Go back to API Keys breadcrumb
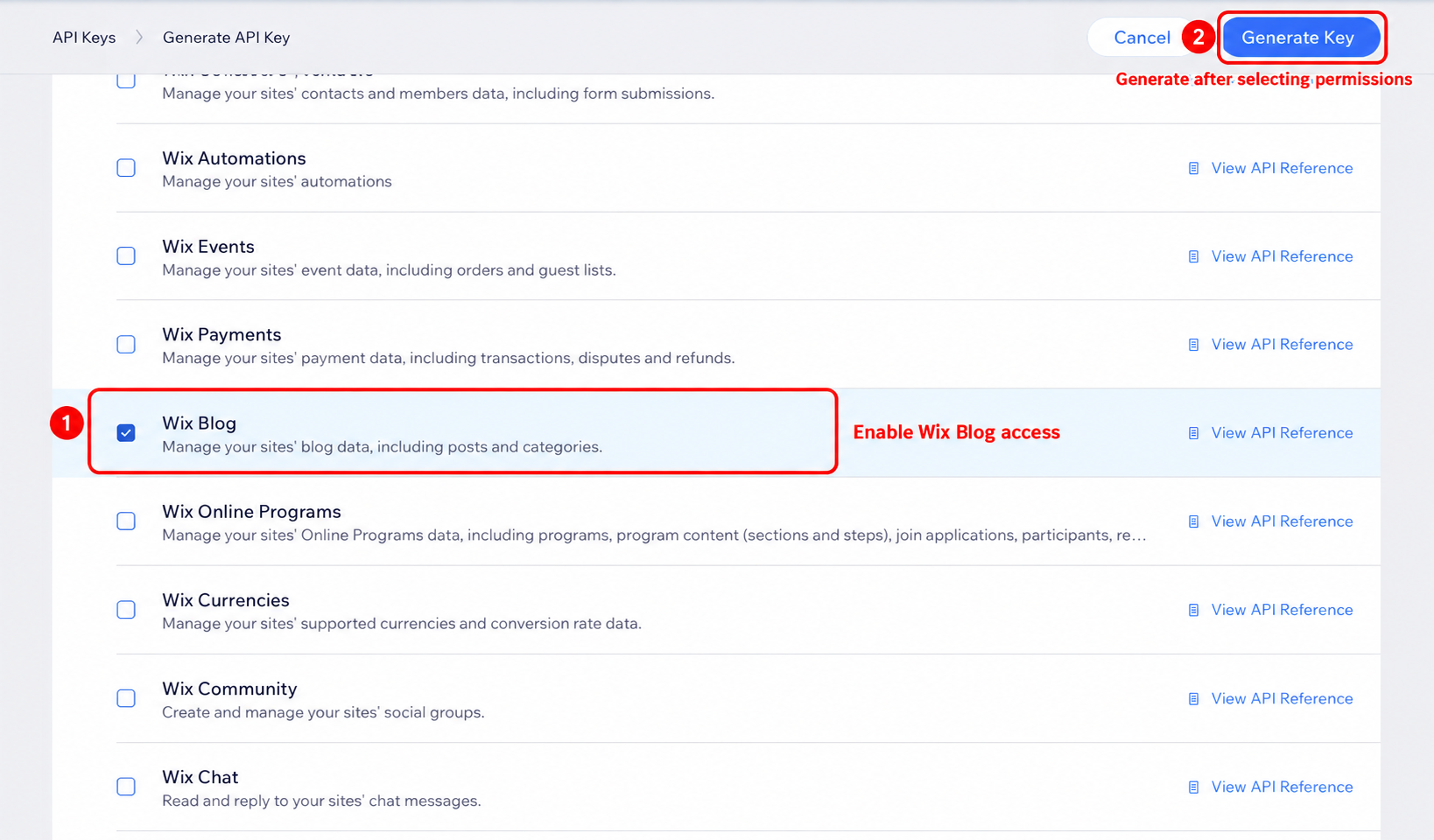The image size is (1434, 840). 84,38
